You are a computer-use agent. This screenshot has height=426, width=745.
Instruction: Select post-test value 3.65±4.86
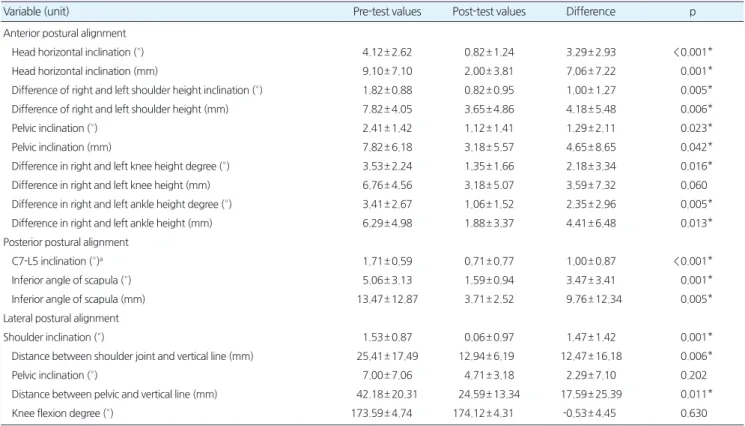pos(489,109)
